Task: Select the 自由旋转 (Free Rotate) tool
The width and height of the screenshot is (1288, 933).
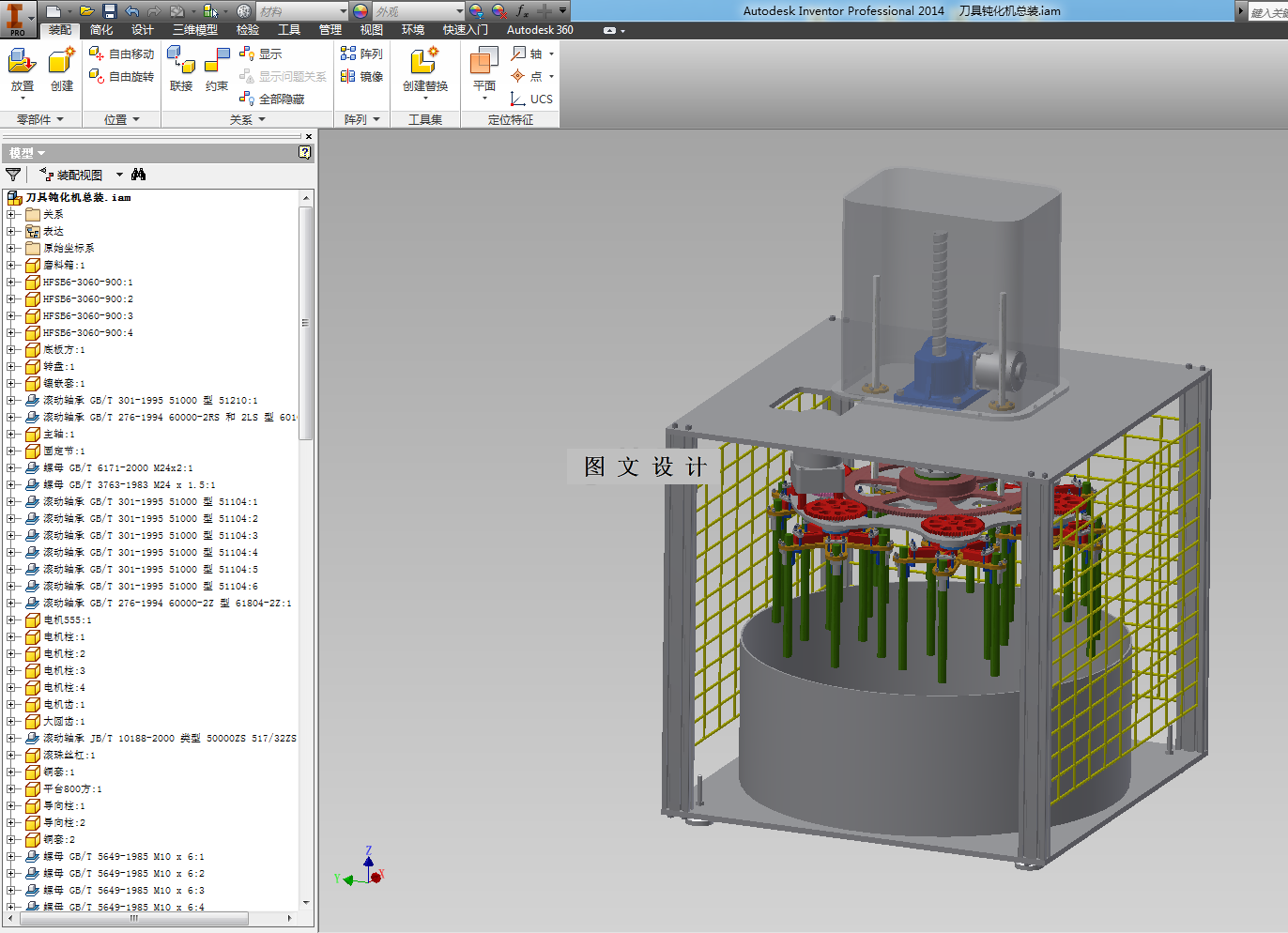Action: [x=121, y=76]
